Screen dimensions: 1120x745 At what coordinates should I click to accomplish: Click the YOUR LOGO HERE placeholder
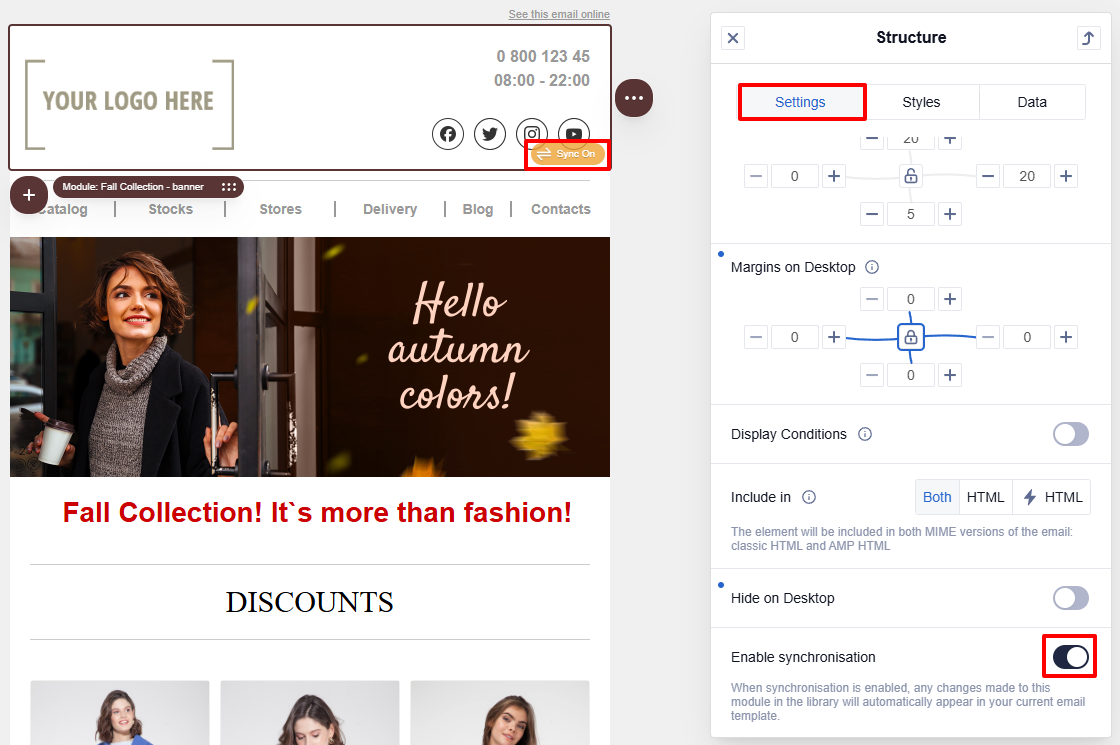tap(129, 104)
